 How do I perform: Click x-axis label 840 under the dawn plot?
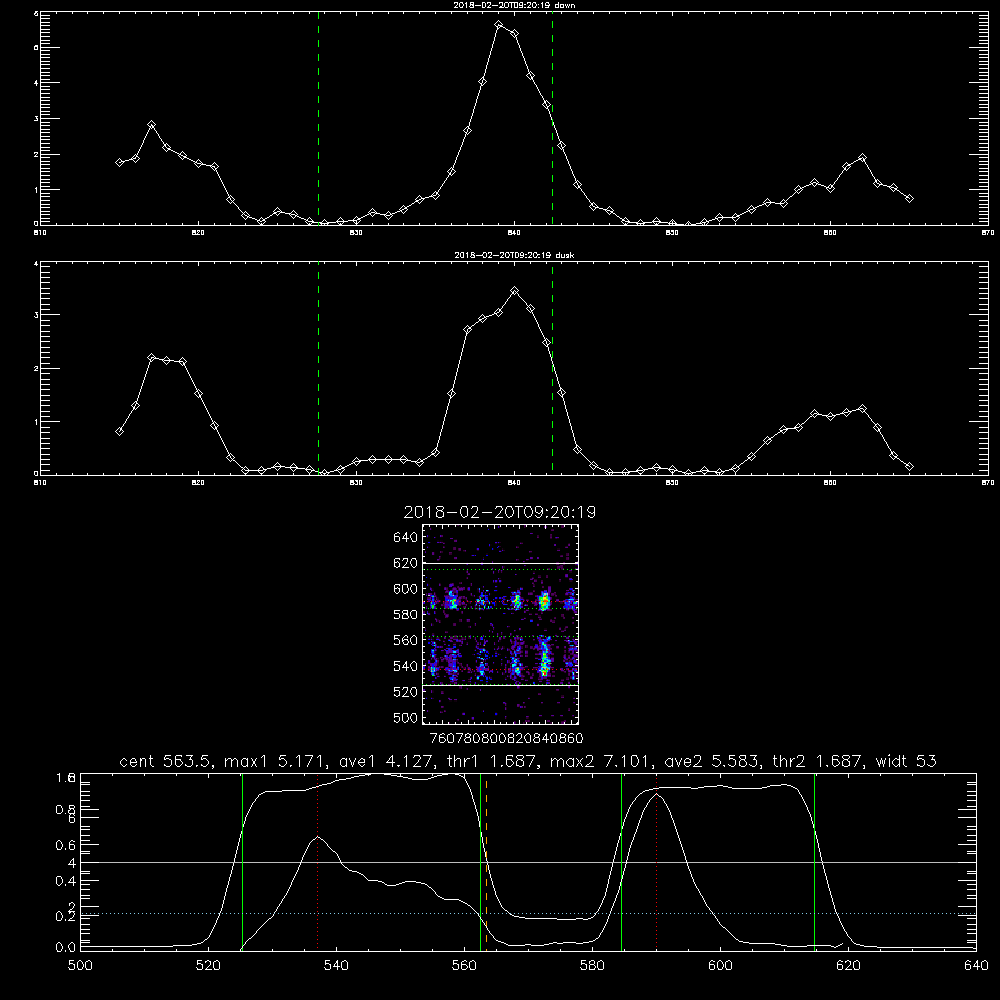coord(515,233)
